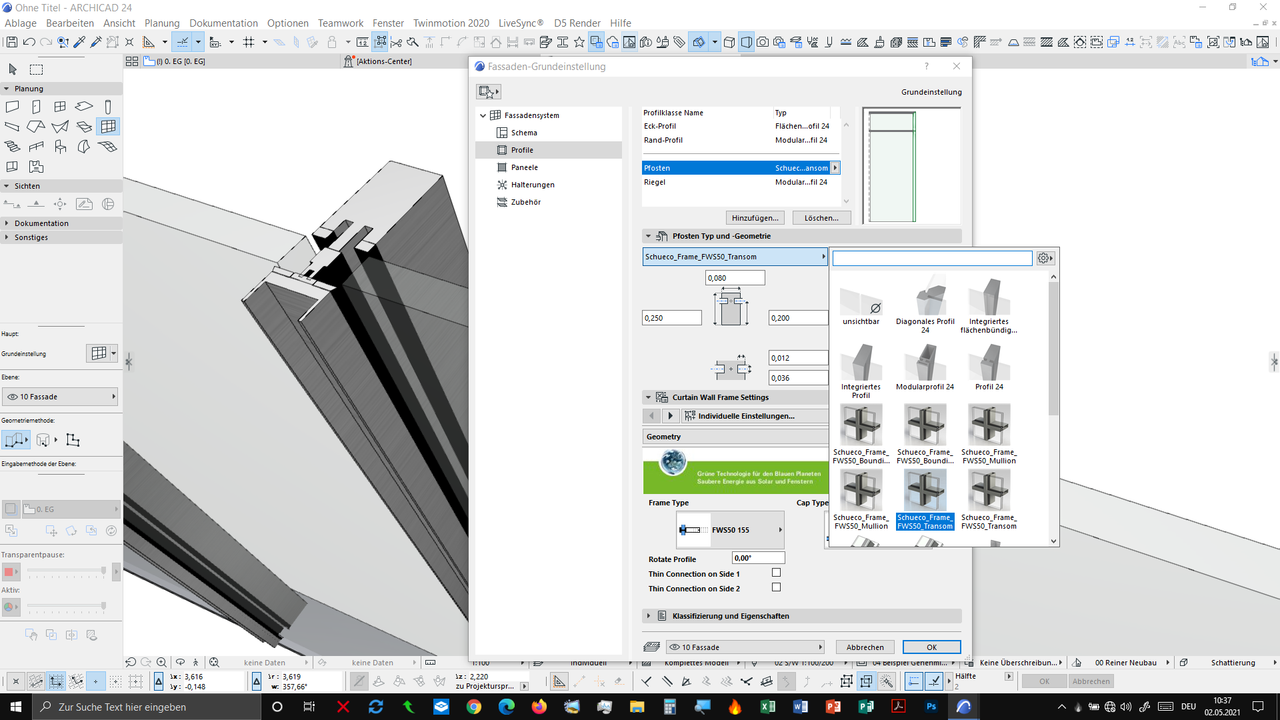This screenshot has width=1280, height=720.
Task: Select Schema in the Fassadensystem tree
Action: 523,132
